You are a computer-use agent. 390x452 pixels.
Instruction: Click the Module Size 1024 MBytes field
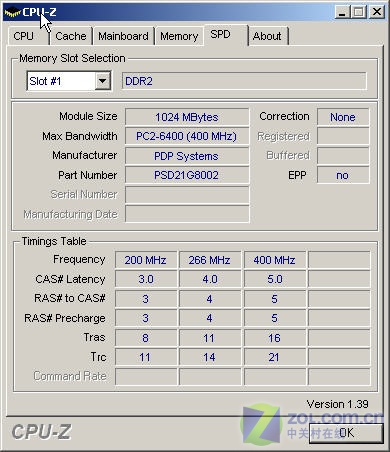point(187,117)
